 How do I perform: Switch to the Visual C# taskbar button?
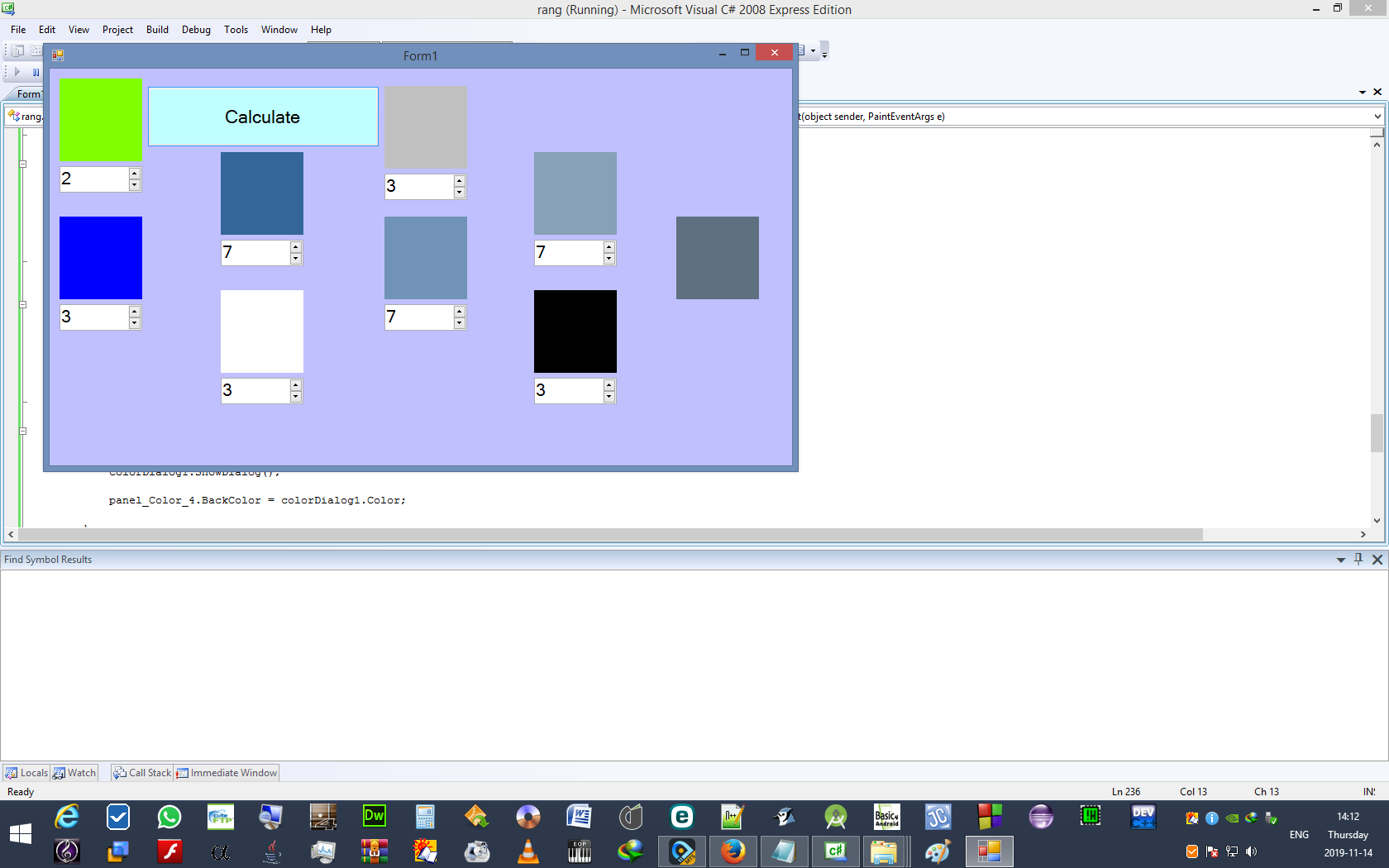tap(835, 851)
